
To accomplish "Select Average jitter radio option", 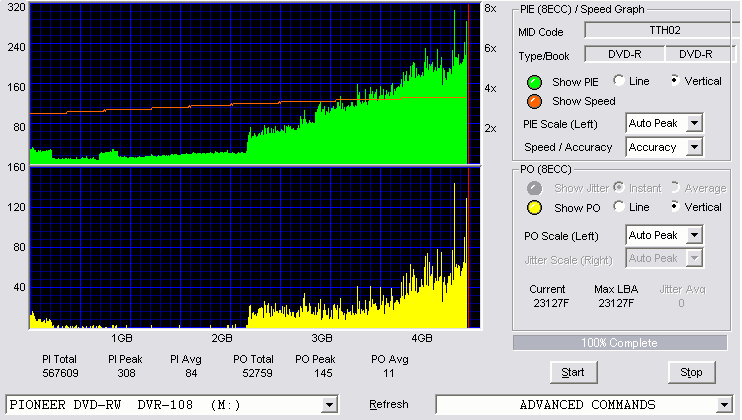I will 675,187.
